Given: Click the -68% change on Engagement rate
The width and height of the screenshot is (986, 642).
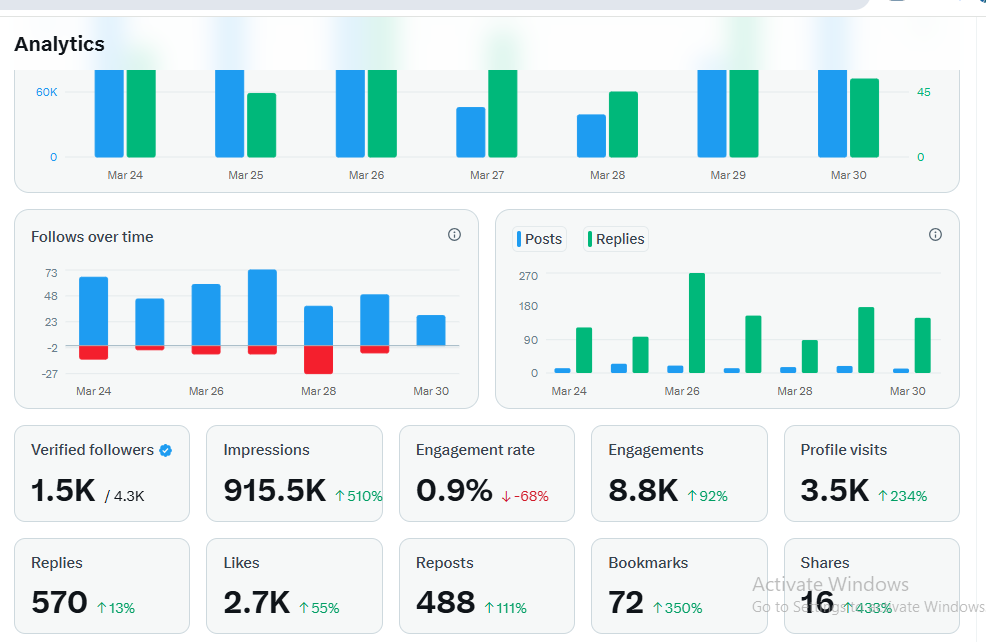Looking at the screenshot, I should click(x=525, y=496).
